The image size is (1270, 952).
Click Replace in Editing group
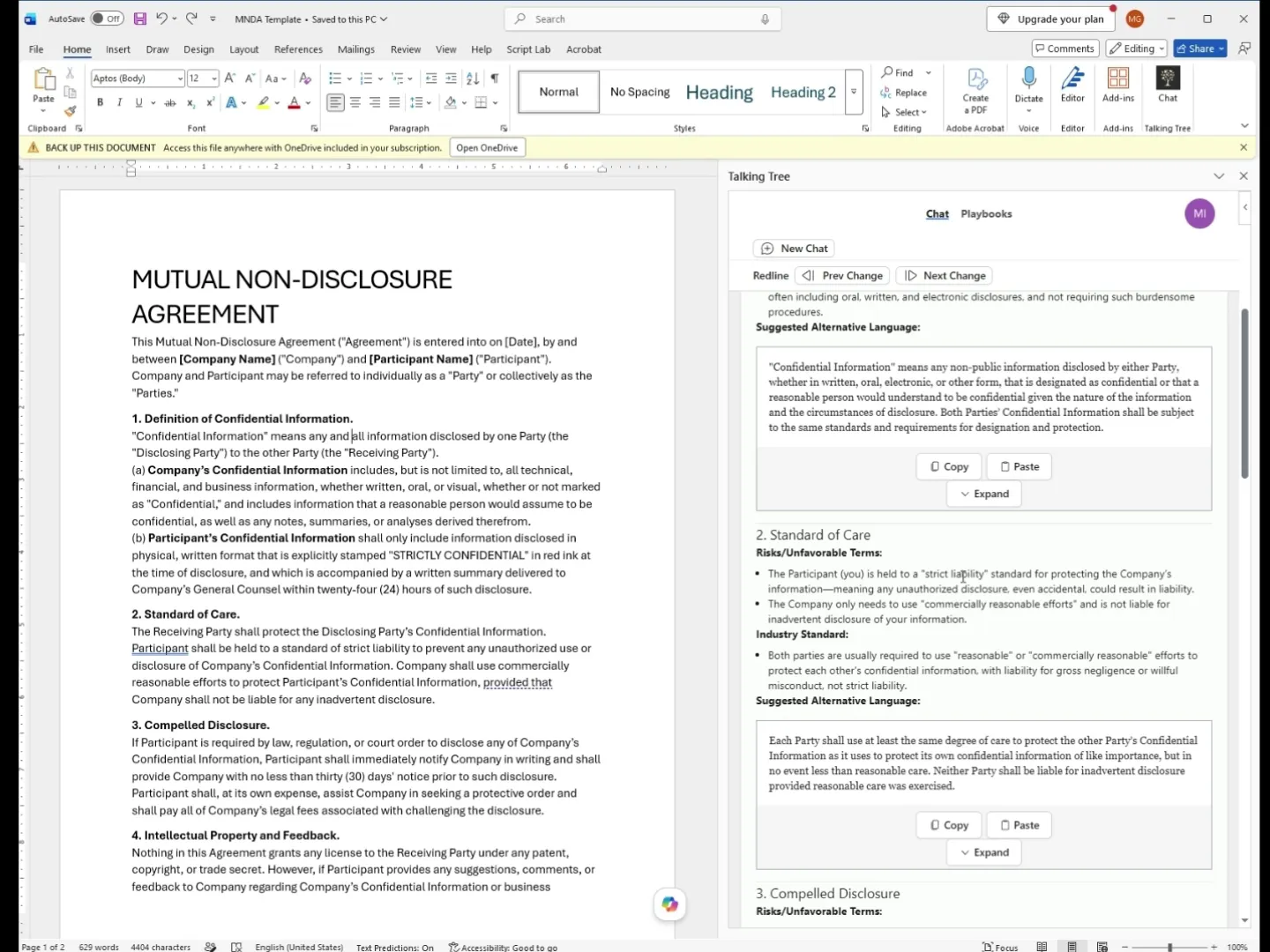[904, 93]
